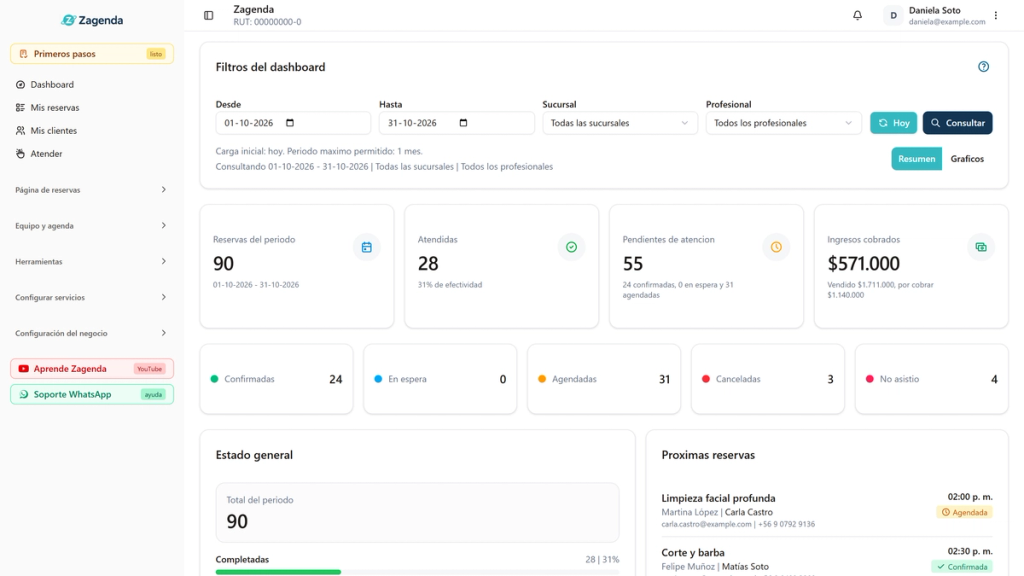Click the Confirmada status badge
This screenshot has width=1024, height=576.
961,566
